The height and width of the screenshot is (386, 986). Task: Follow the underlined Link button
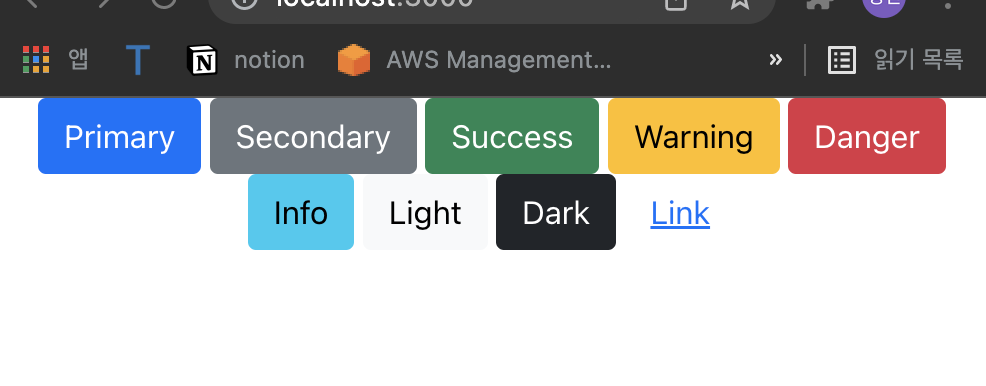[680, 212]
